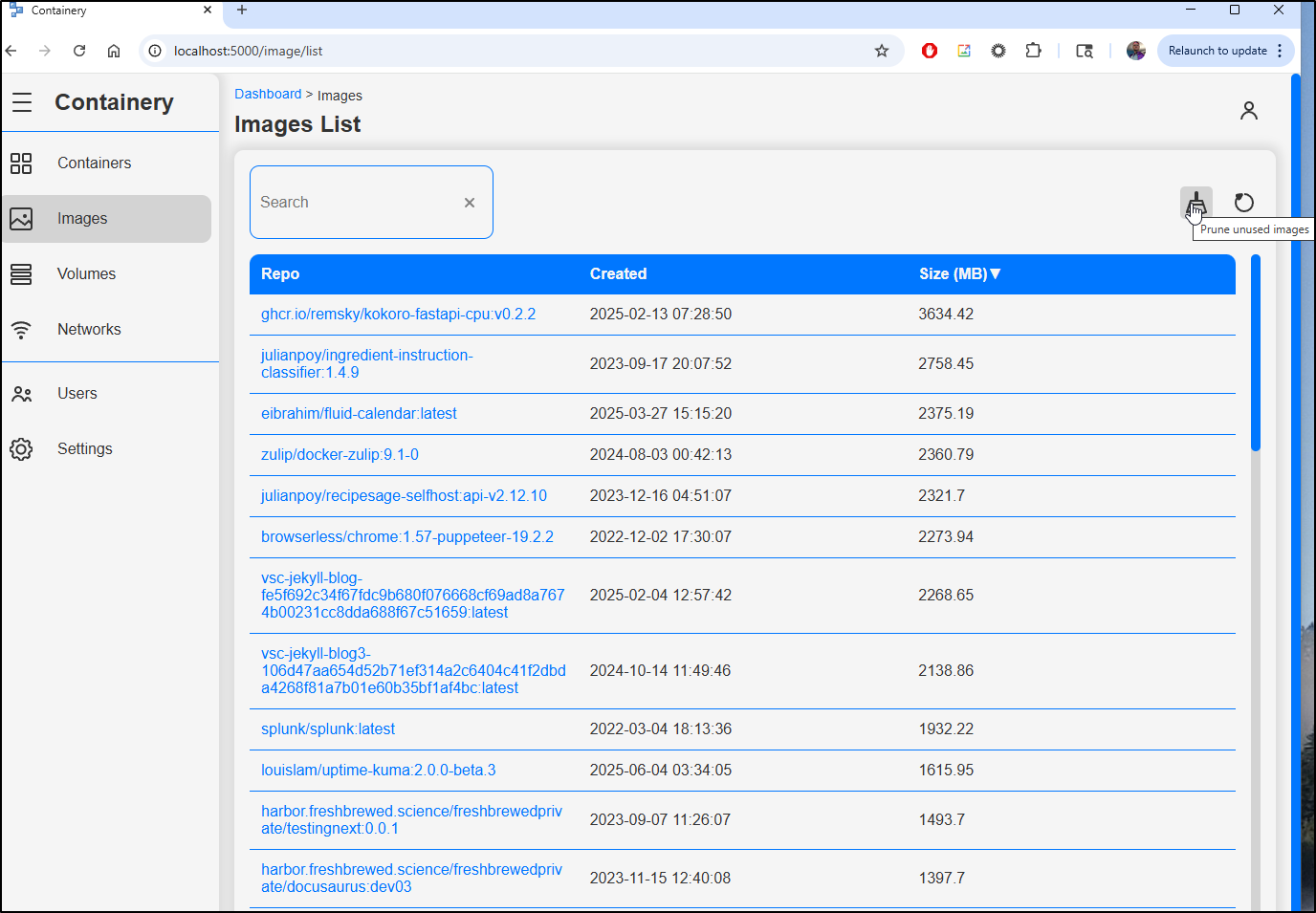Click the Images picture icon in sidebar
Screen dimensions: 1316x913
click(x=21, y=219)
